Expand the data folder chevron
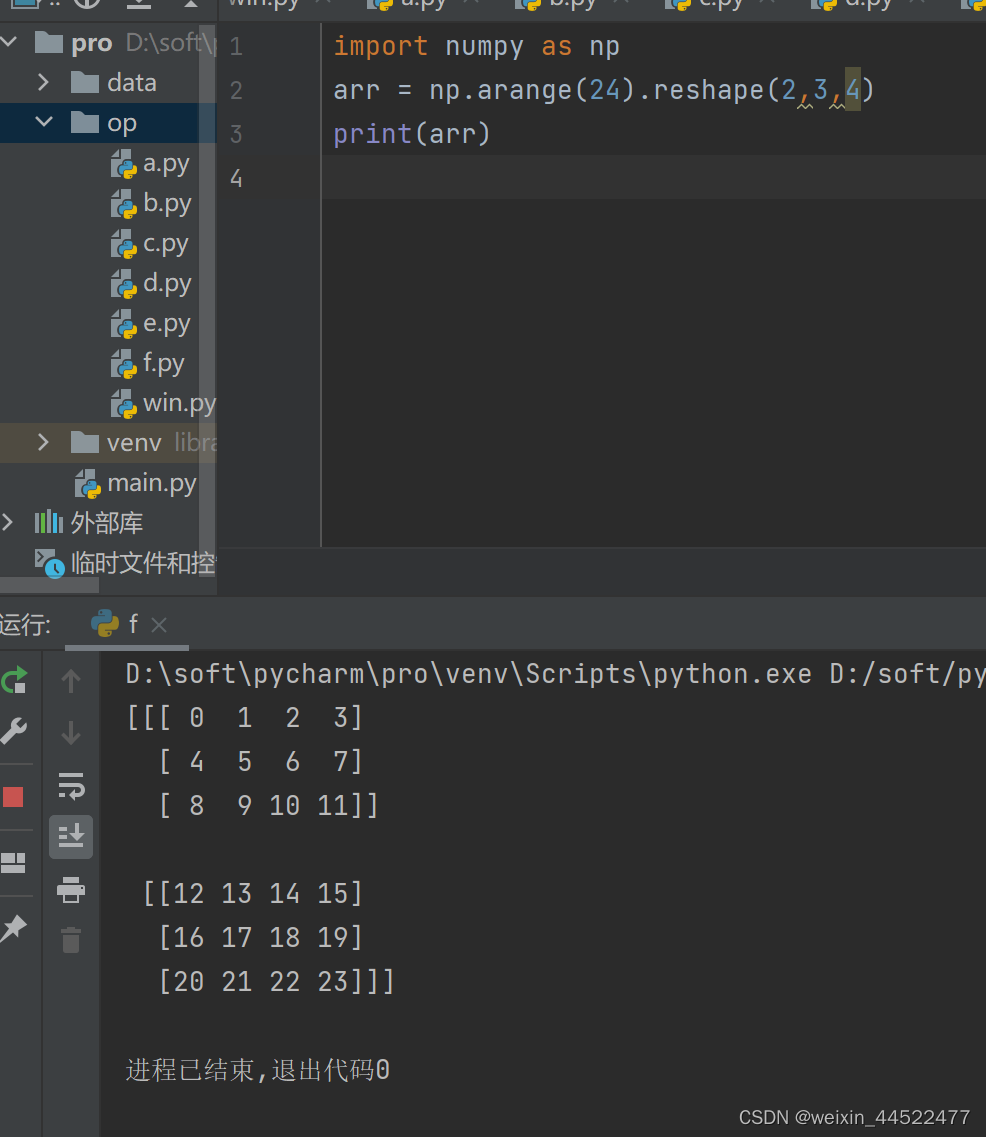This screenshot has height=1137, width=986. tap(43, 82)
